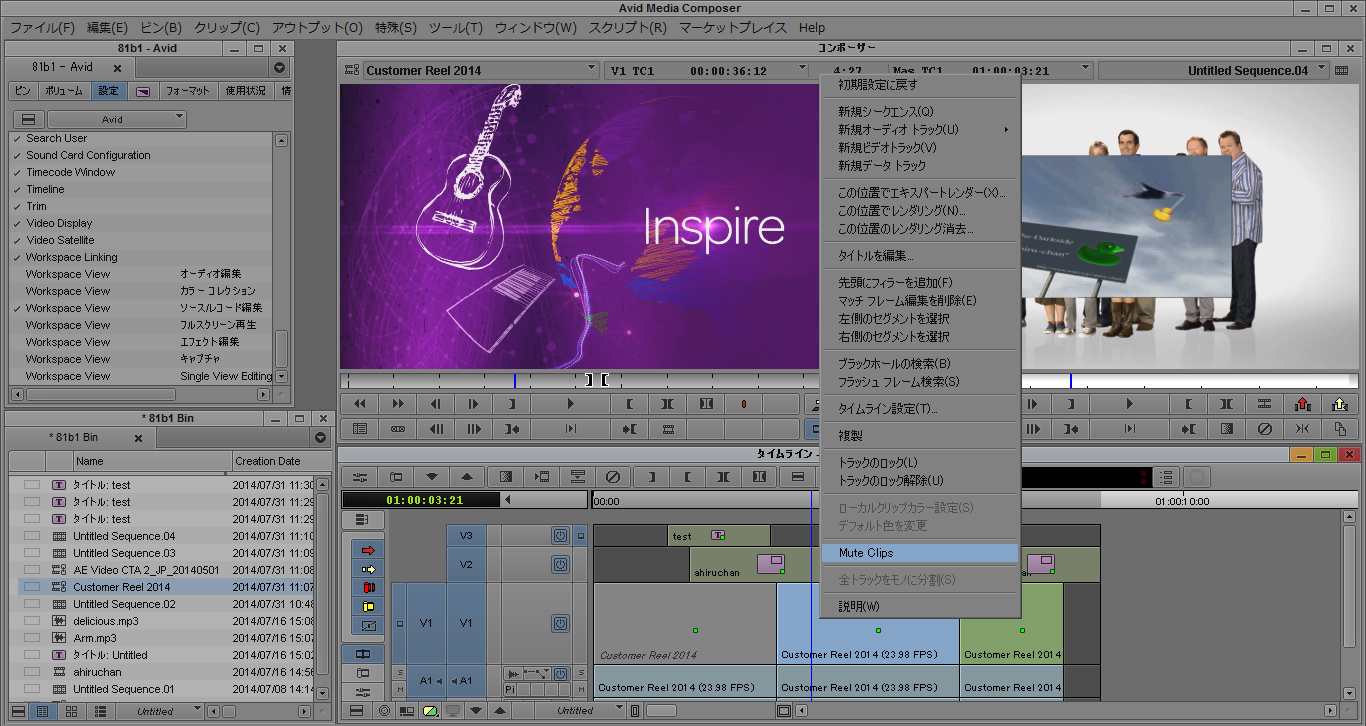Screen dimensions: 1366x726
Task: Select the red Overwrite Trim tool
Action: click(x=368, y=588)
